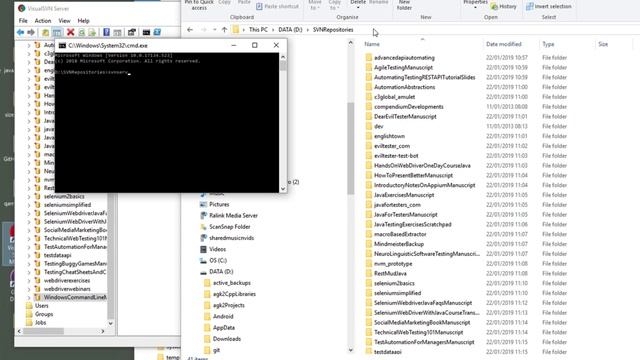640x360 pixels.
Task: Click the red X Delete icon in VisualSVN toolbar
Action: coord(71,32)
